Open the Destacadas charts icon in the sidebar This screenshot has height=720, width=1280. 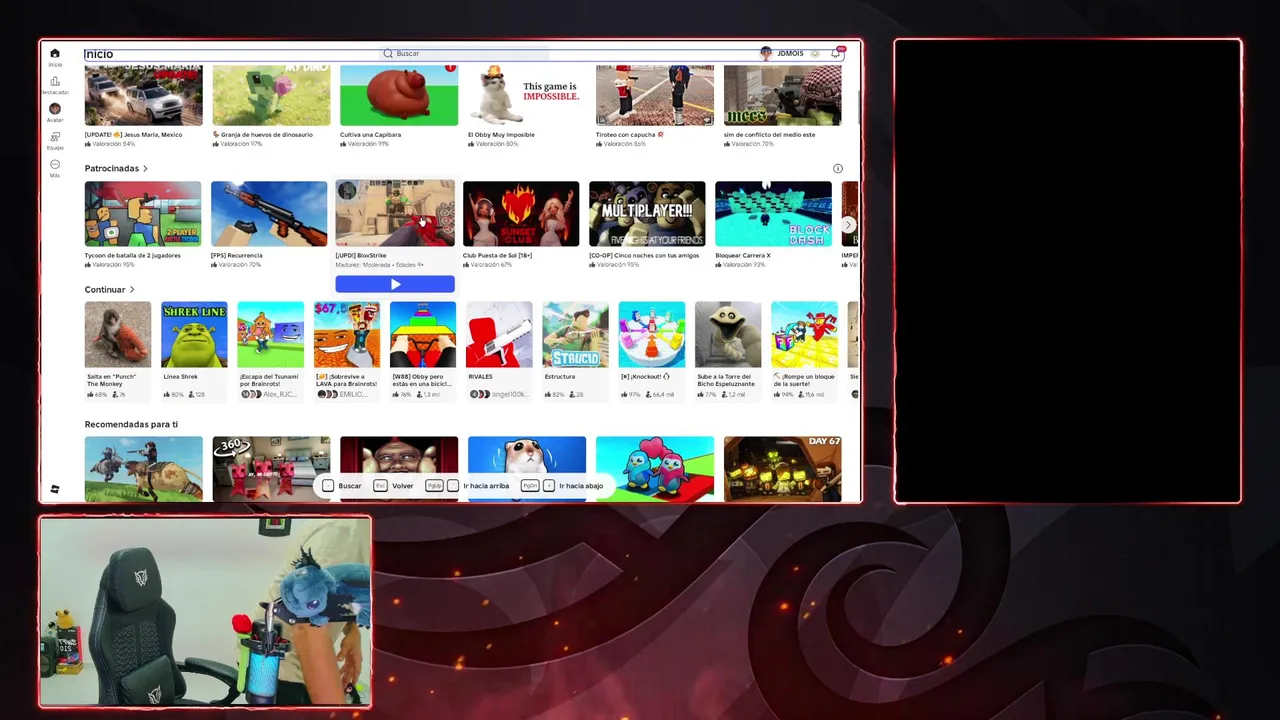pos(55,81)
